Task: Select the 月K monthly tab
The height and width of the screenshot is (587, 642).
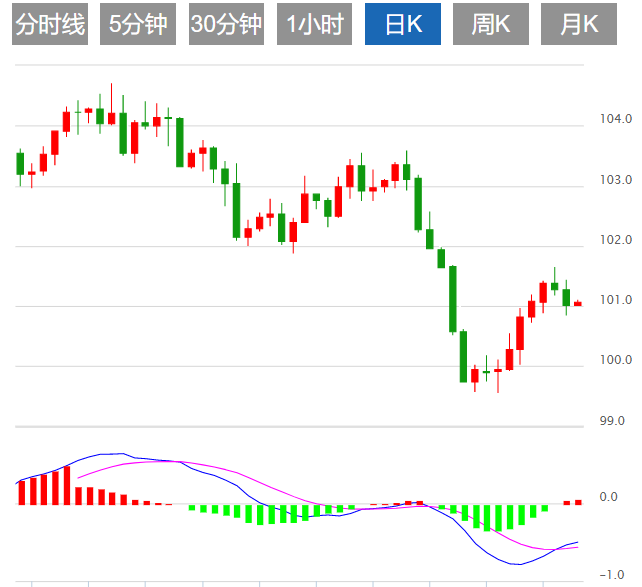Action: click(579, 25)
